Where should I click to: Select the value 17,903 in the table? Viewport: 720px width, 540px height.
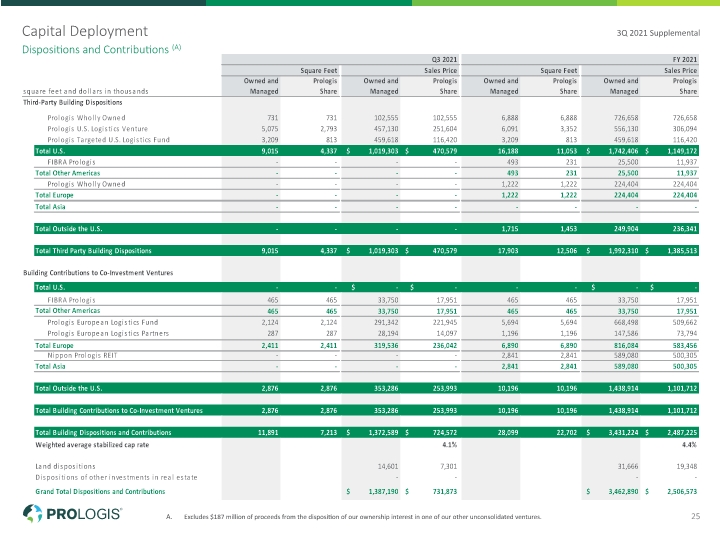point(508,251)
